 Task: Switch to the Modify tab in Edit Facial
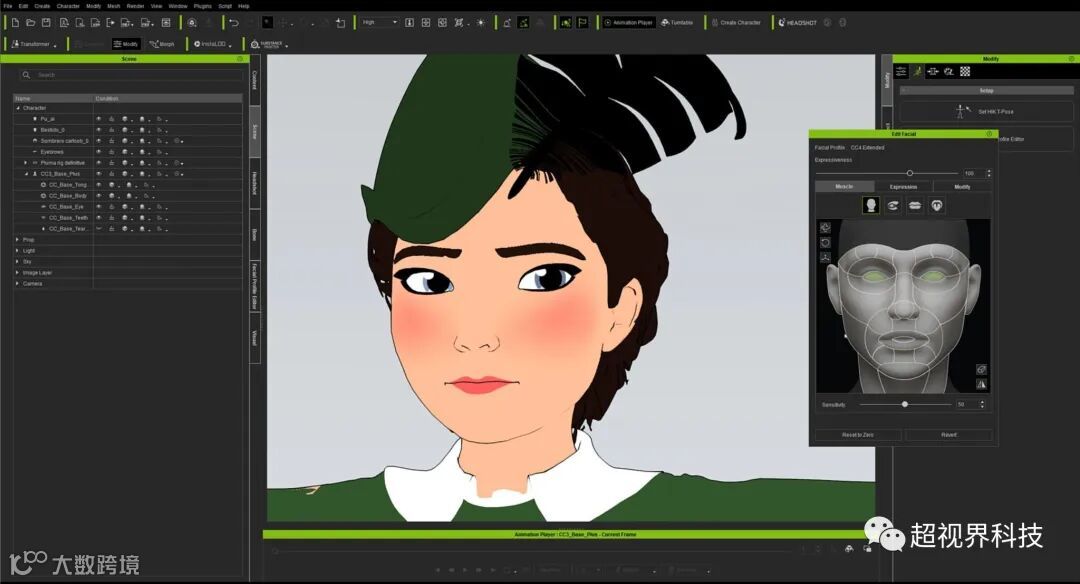[x=962, y=187]
